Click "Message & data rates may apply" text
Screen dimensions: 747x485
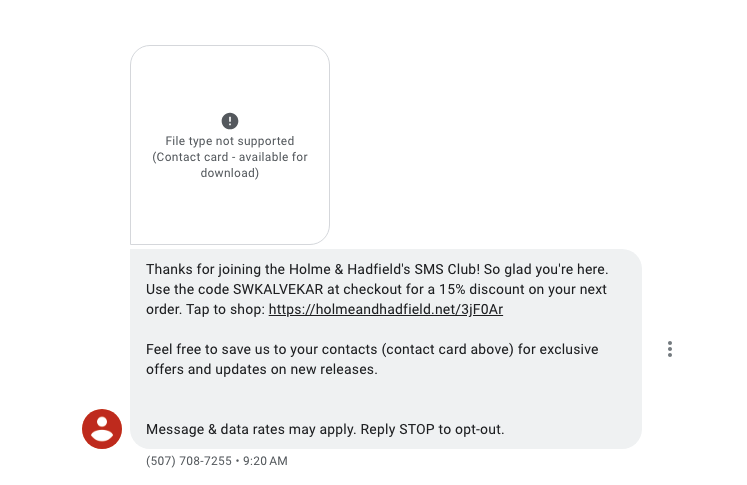[x=251, y=429]
